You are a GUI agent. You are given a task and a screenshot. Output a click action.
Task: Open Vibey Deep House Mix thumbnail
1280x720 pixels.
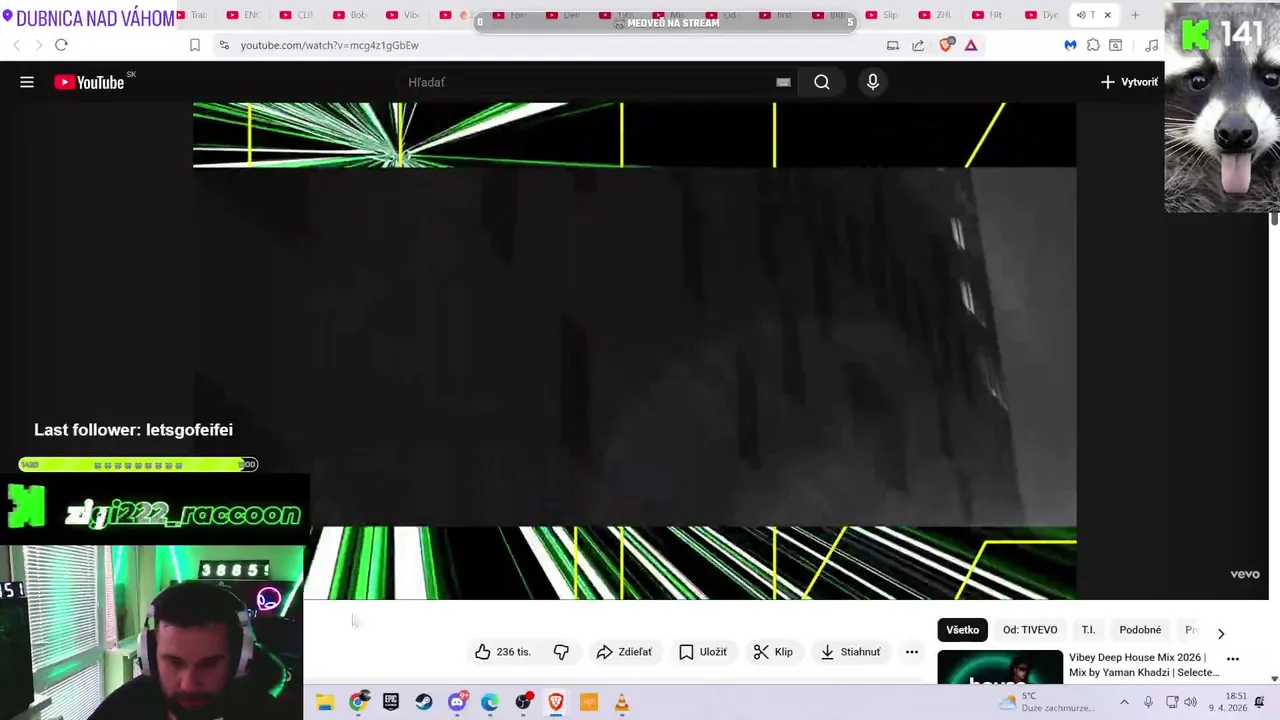1000,667
